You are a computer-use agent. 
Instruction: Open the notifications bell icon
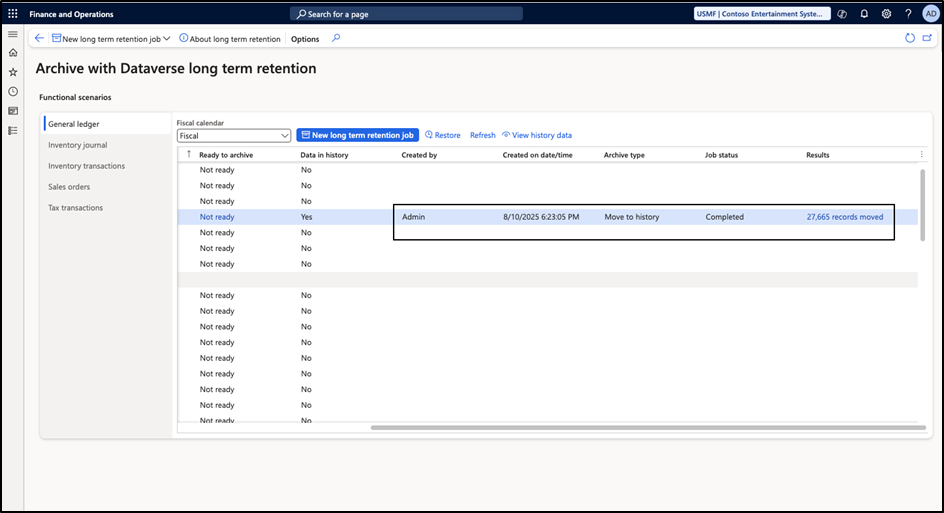coord(864,14)
